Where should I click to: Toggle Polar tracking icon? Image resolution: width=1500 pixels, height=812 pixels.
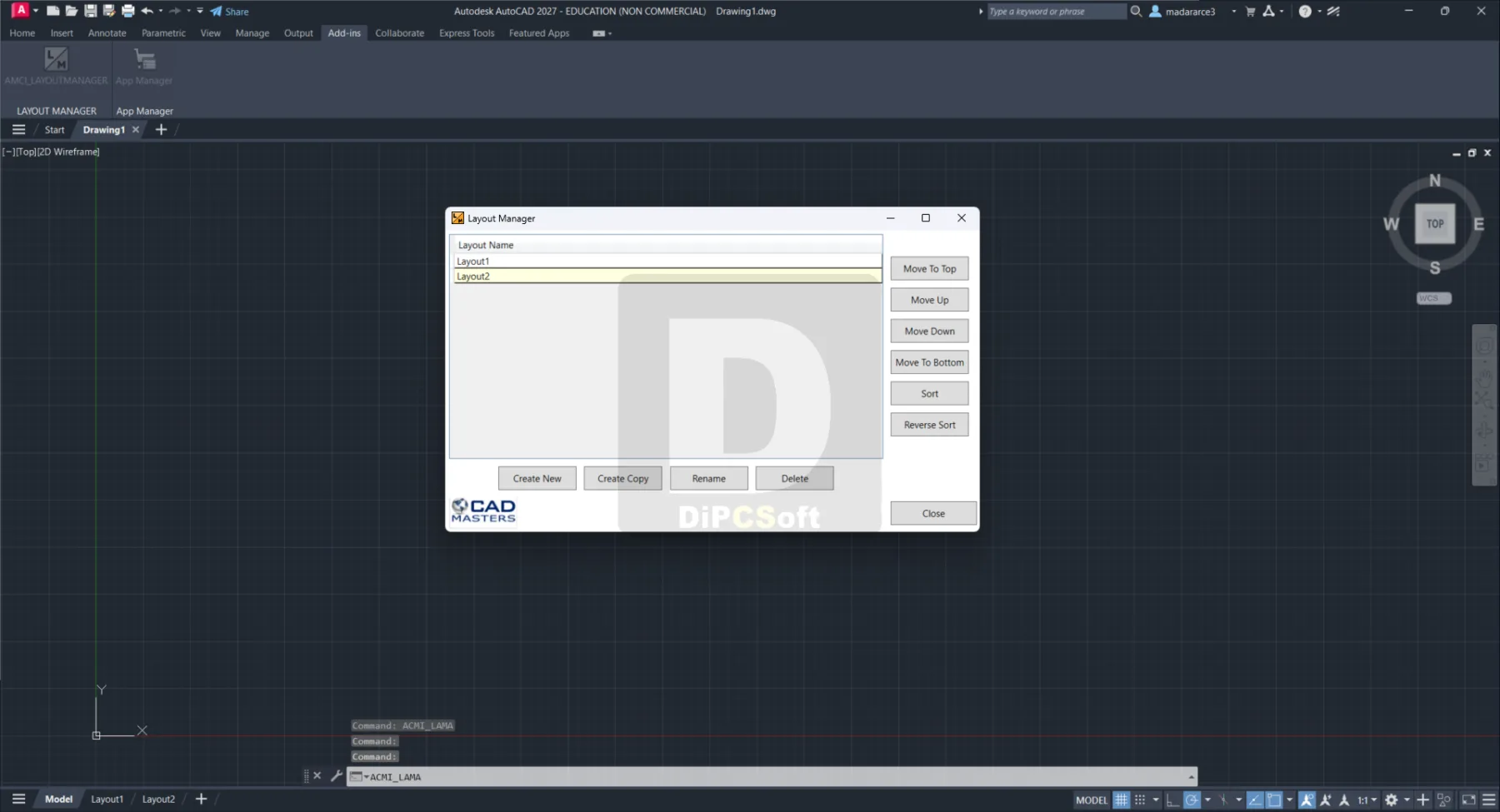[1192, 800]
